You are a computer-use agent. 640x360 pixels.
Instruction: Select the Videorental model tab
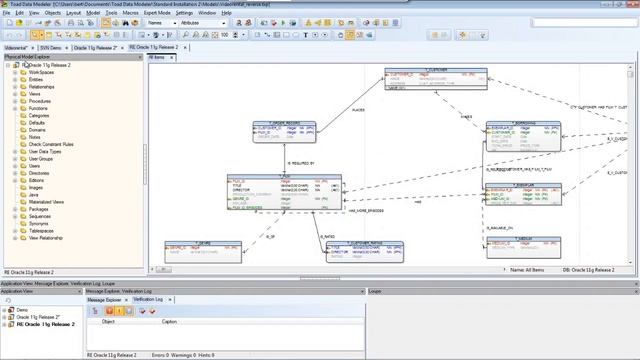click(16, 48)
